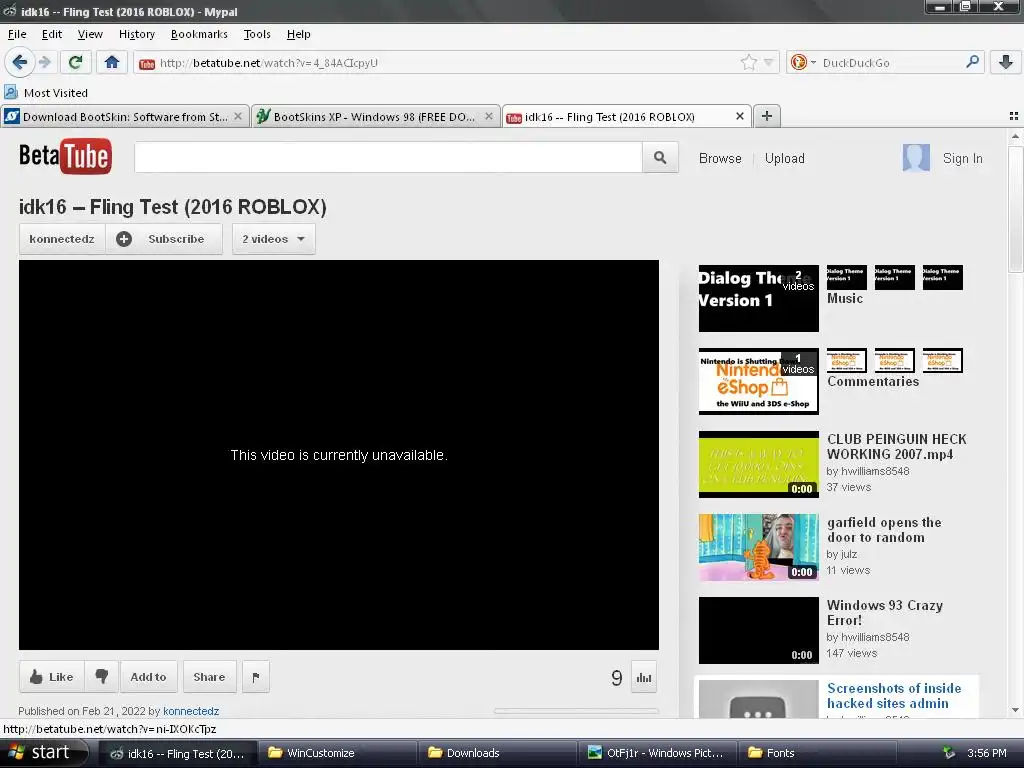The width and height of the screenshot is (1024, 768).
Task: Open CLUB PEINGUIN HECK WORKING 2007.mp4 video
Action: coord(896,447)
